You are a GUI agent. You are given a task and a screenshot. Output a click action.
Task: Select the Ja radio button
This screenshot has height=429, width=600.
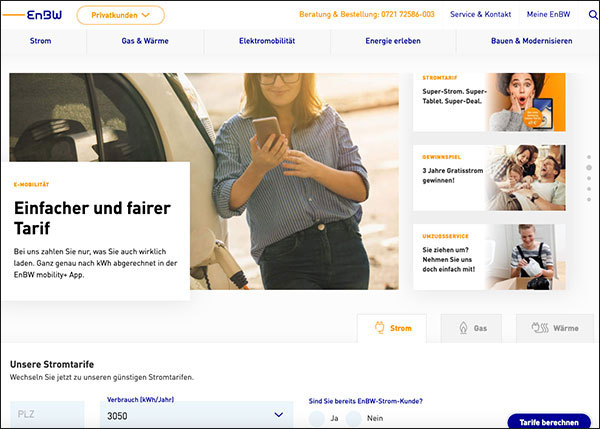(317, 418)
